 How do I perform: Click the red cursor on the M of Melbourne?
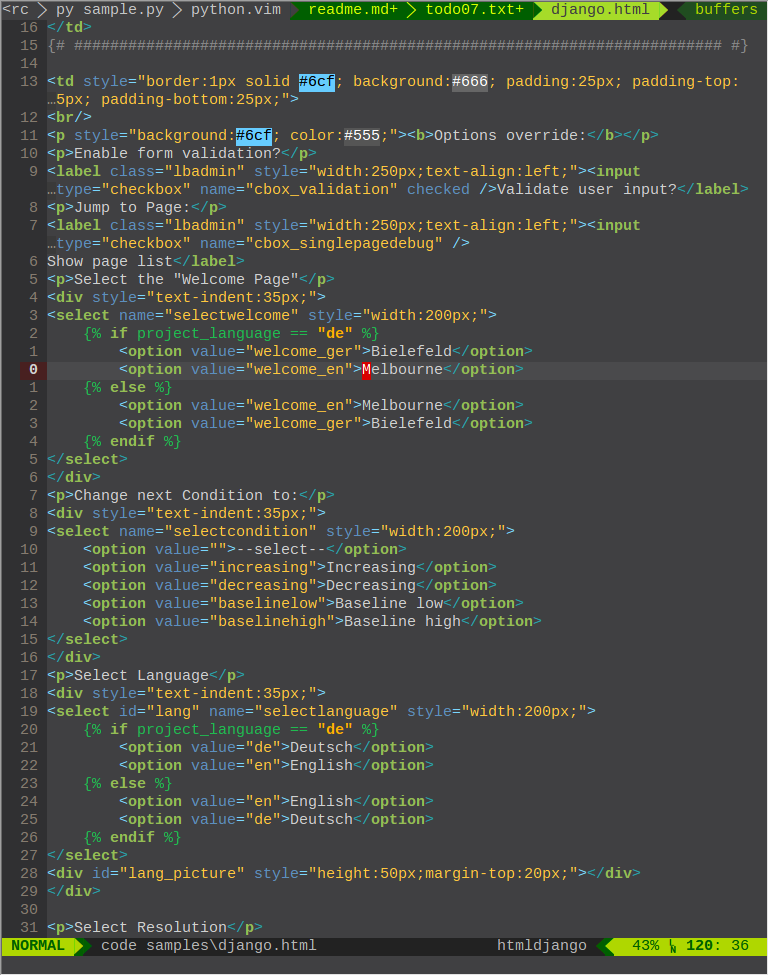click(366, 370)
